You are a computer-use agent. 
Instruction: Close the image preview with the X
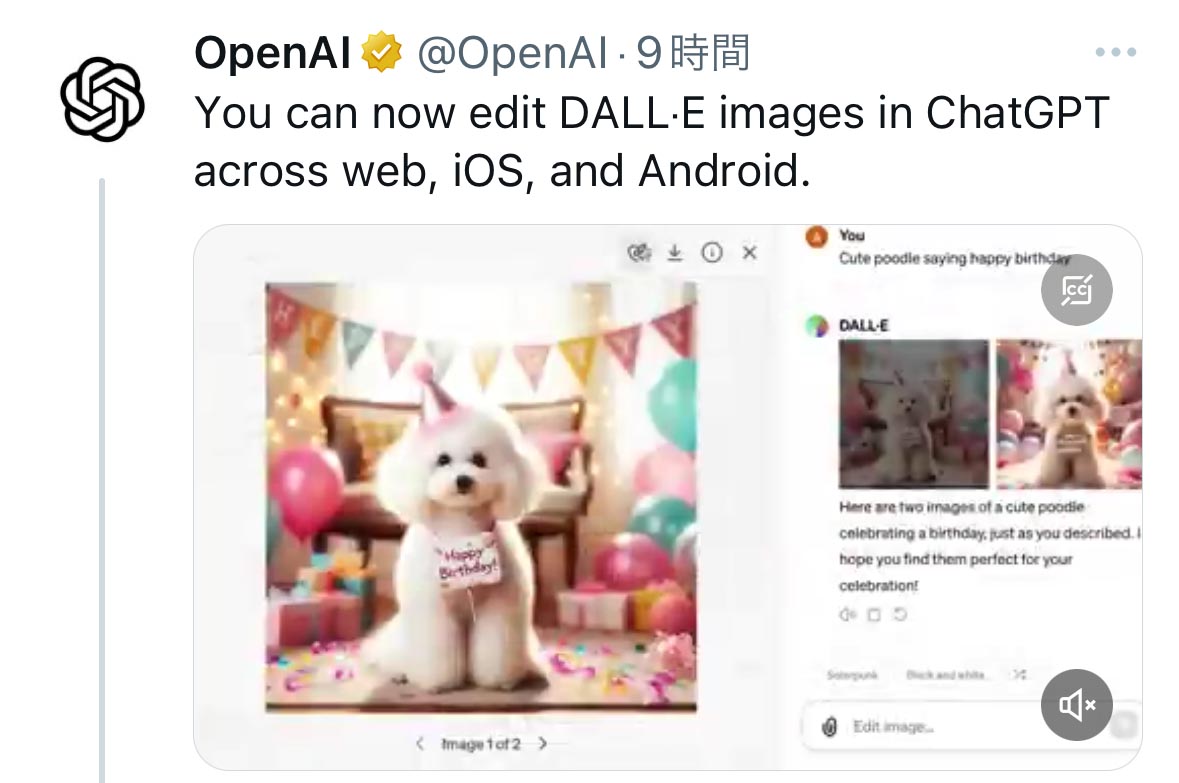point(750,253)
